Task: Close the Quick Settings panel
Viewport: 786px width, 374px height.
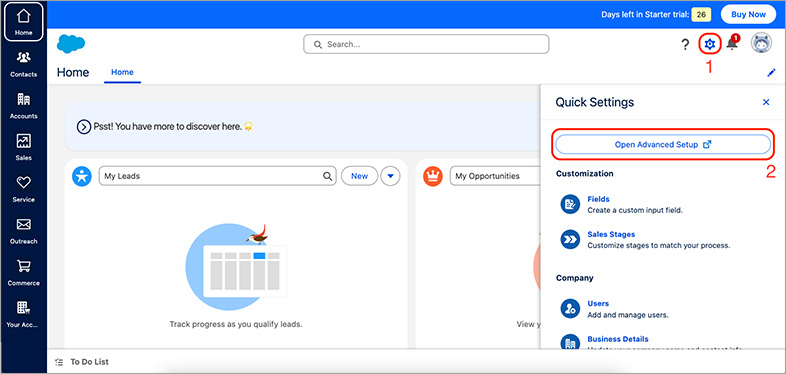Action: coord(766,102)
